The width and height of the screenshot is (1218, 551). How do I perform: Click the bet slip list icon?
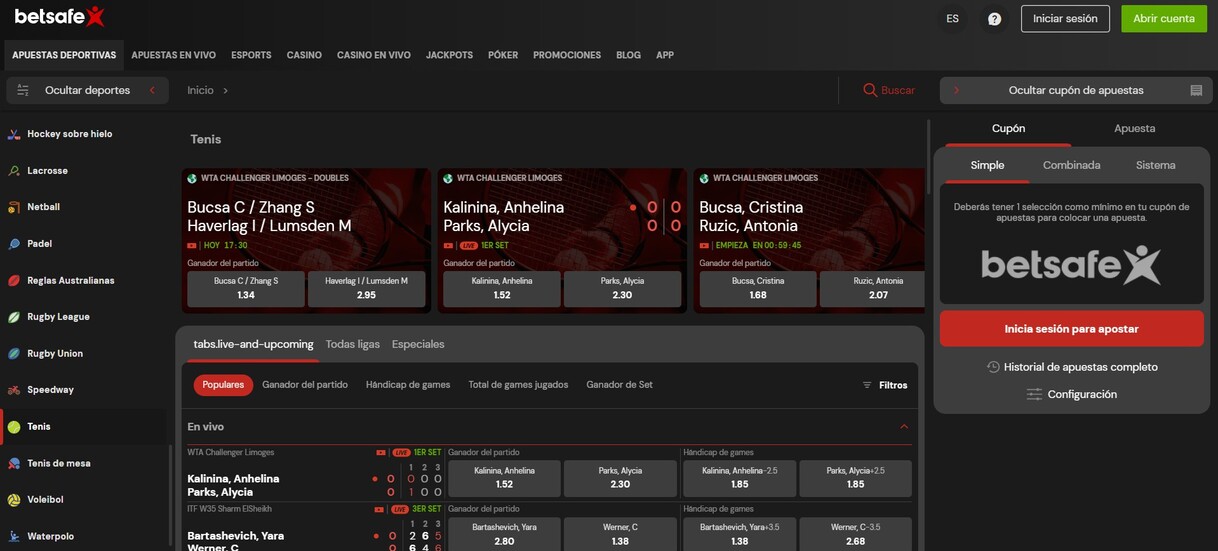click(x=1196, y=90)
